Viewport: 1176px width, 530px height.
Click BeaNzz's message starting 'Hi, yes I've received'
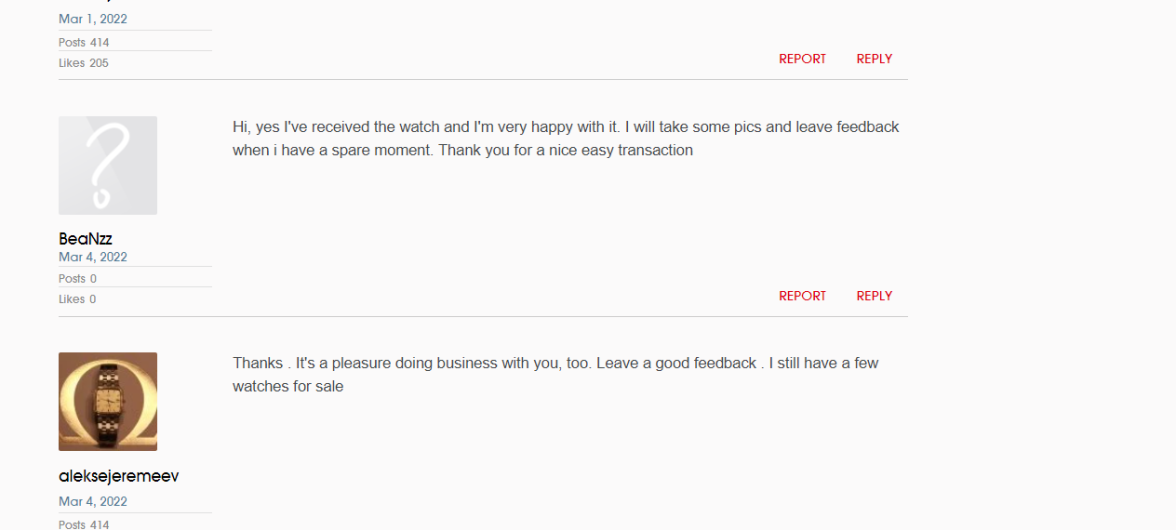coord(565,128)
